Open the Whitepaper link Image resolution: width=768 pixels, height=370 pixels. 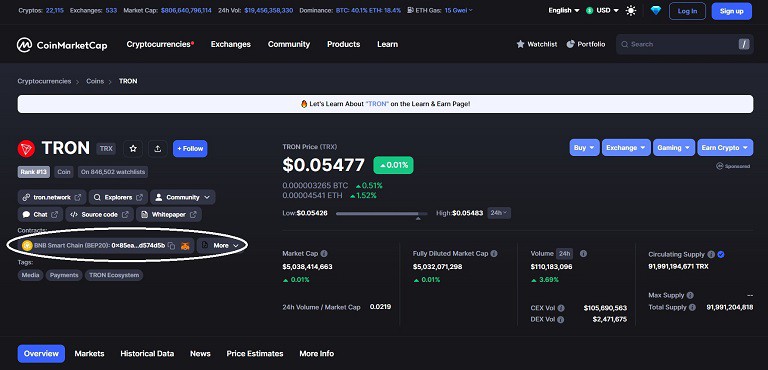168,215
